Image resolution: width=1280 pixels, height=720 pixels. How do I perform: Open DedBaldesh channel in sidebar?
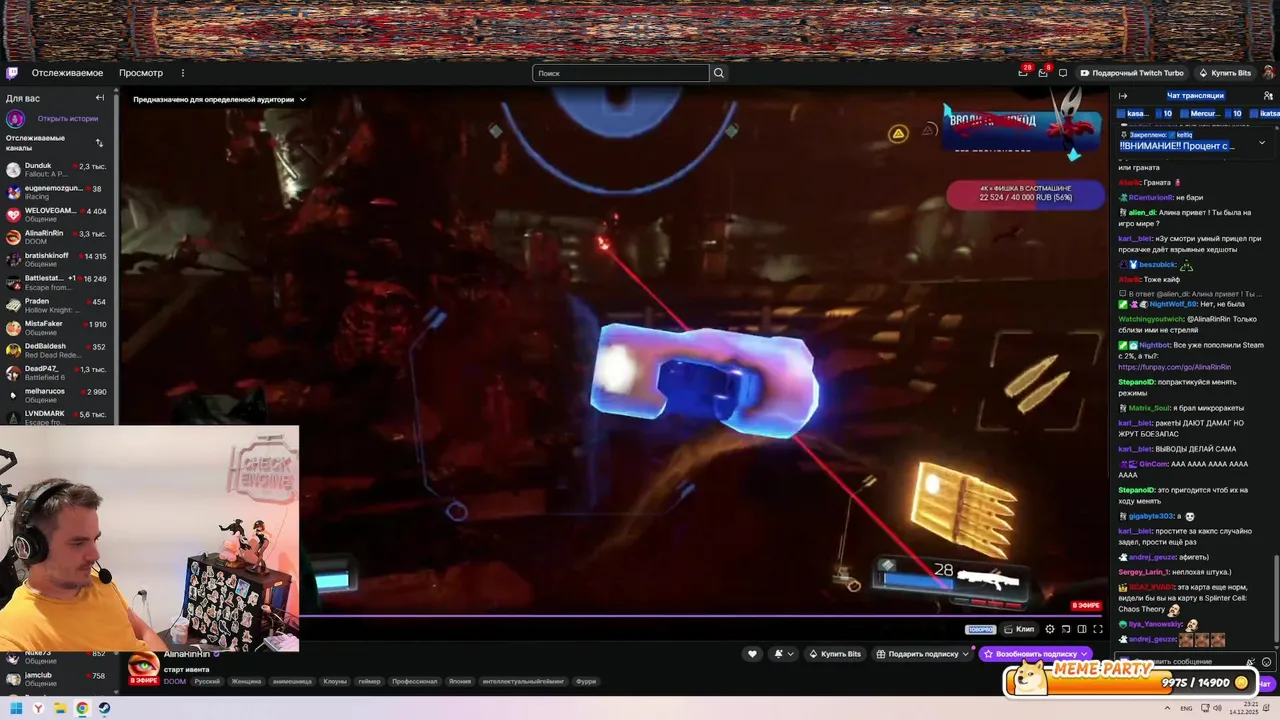point(58,351)
